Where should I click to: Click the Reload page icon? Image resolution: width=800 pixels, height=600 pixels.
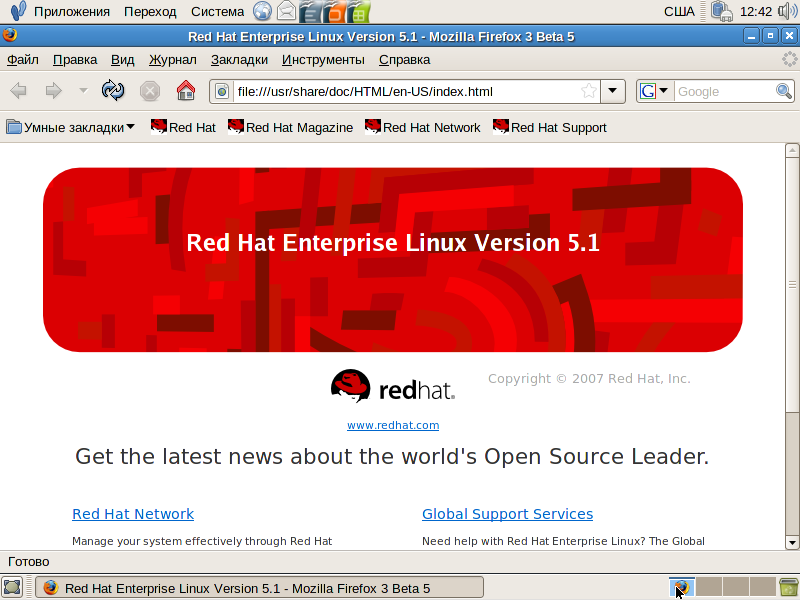tap(114, 91)
